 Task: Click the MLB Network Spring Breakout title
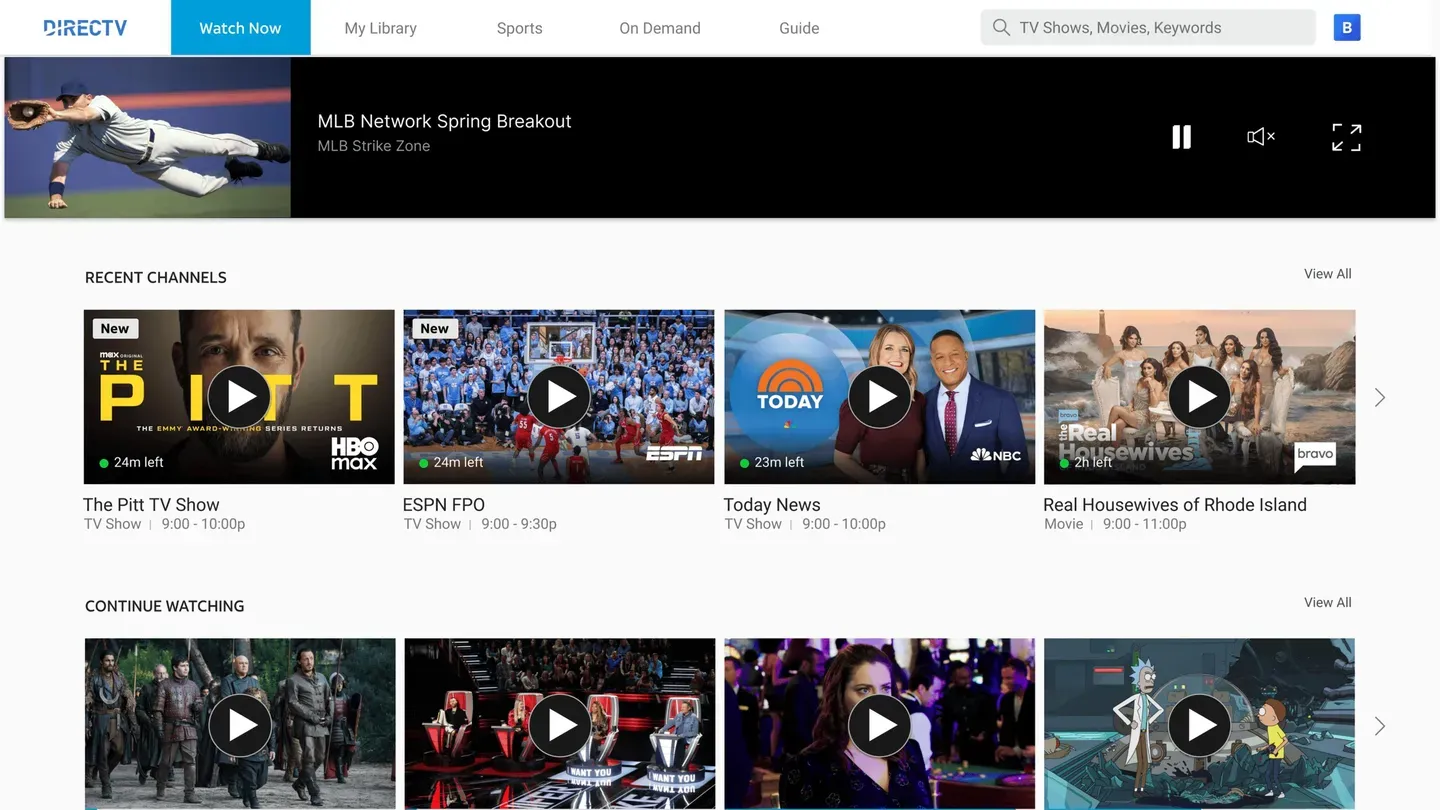tap(445, 121)
